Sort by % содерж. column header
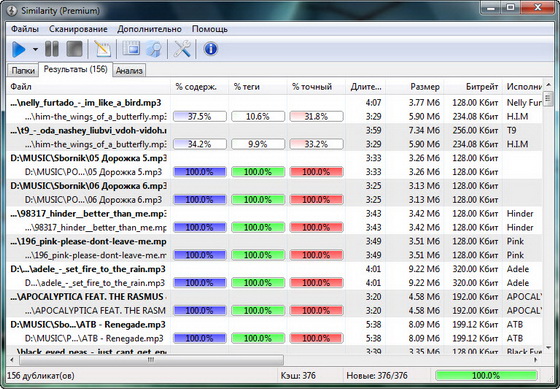Image resolution: width=560 pixels, height=389 pixels. 199,86
